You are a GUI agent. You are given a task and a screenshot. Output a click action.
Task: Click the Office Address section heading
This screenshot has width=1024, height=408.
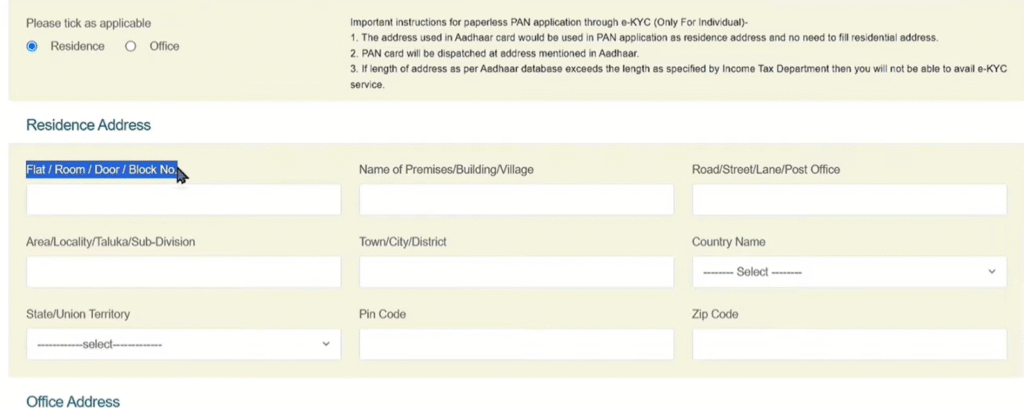coord(72,401)
